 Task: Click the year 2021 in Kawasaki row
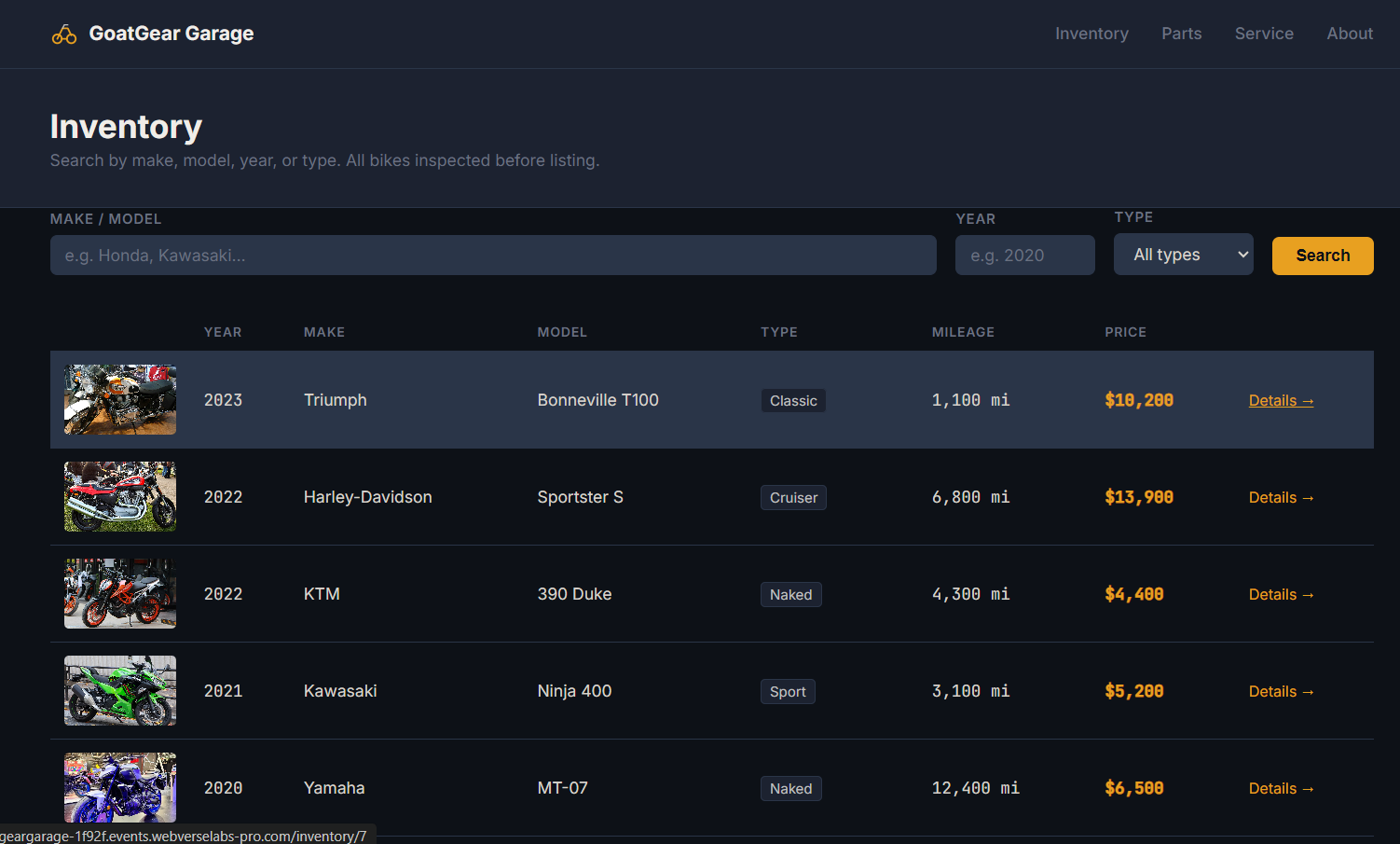click(x=224, y=691)
